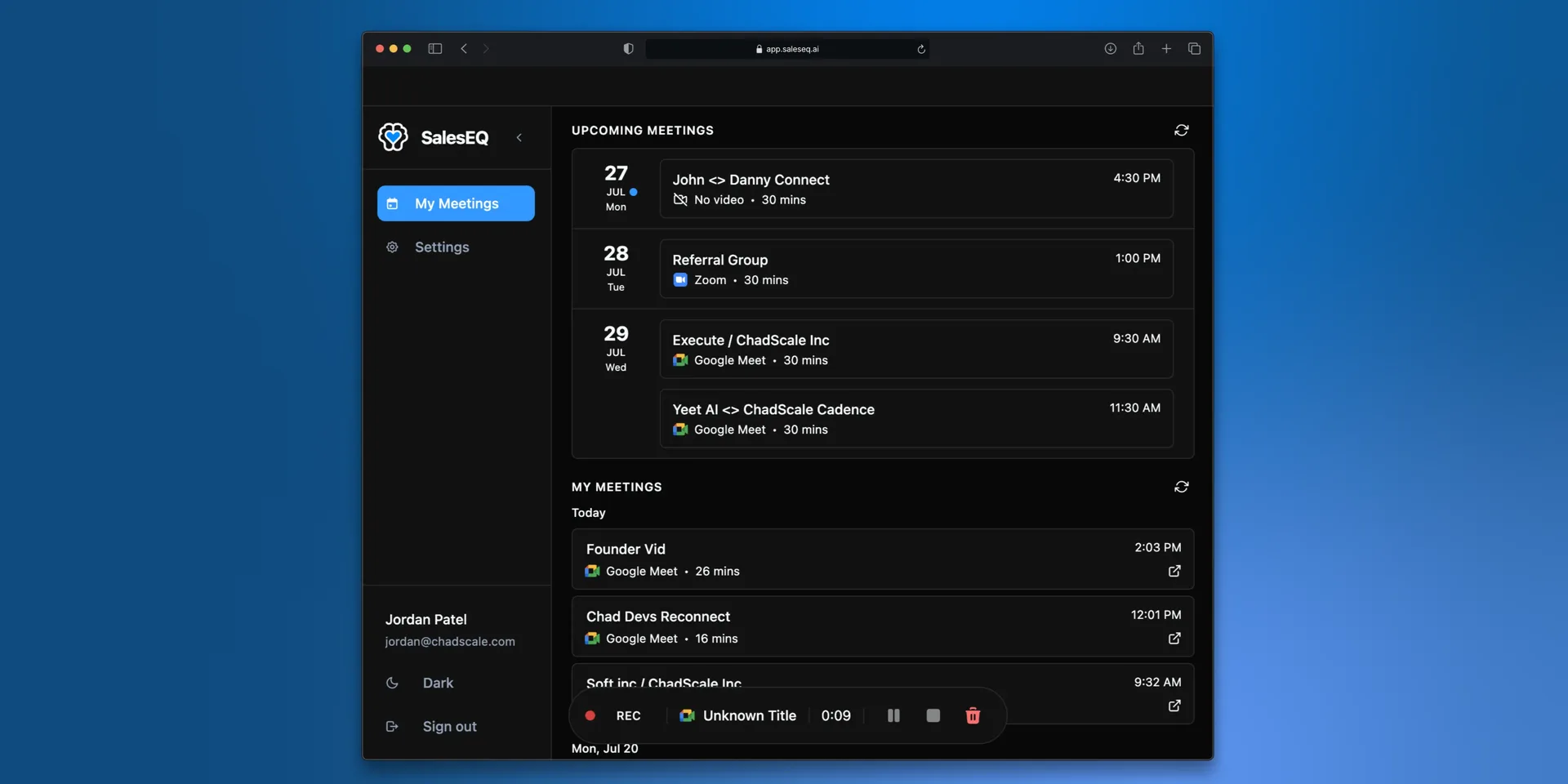This screenshot has height=784, width=1568.
Task: Show the tab overview
Action: [1194, 49]
